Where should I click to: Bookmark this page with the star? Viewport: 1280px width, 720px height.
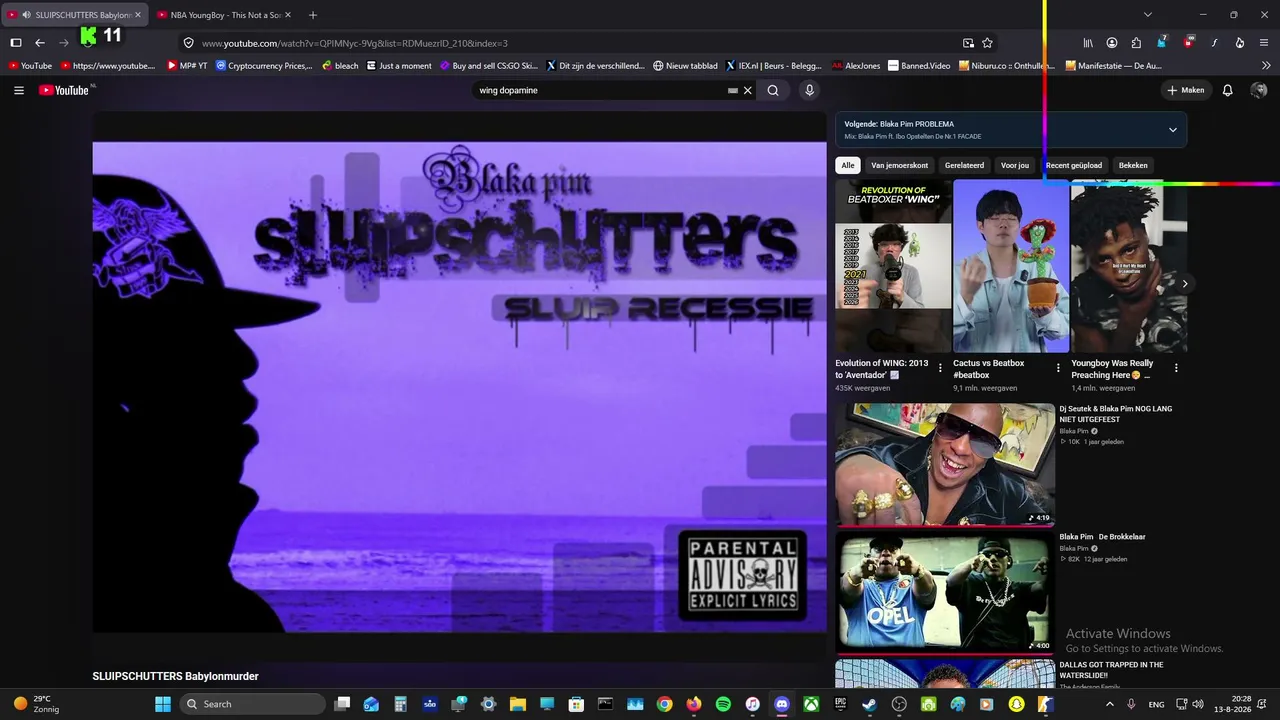tap(987, 43)
